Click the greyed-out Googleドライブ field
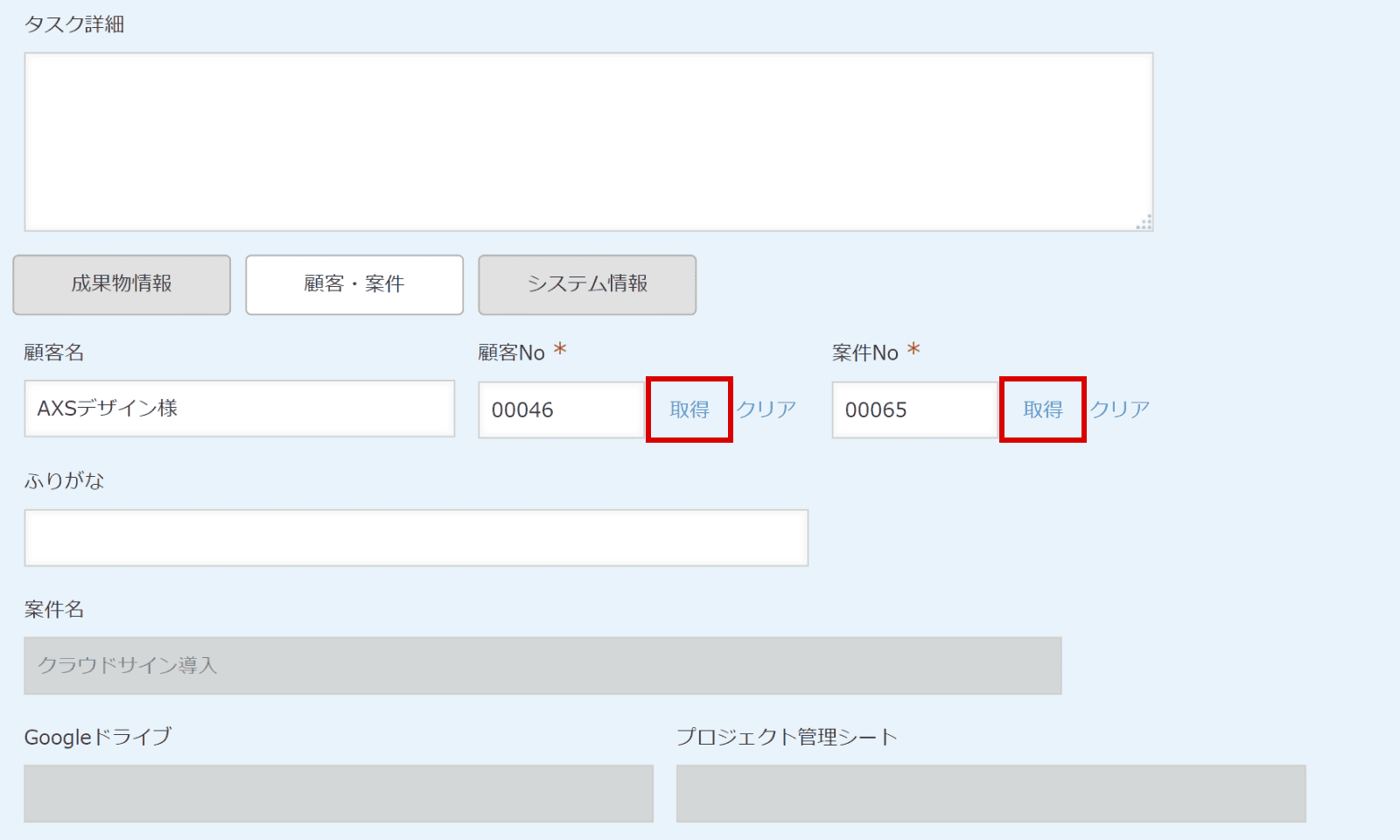Image resolution: width=1400 pixels, height=840 pixels. pyautogui.click(x=339, y=794)
